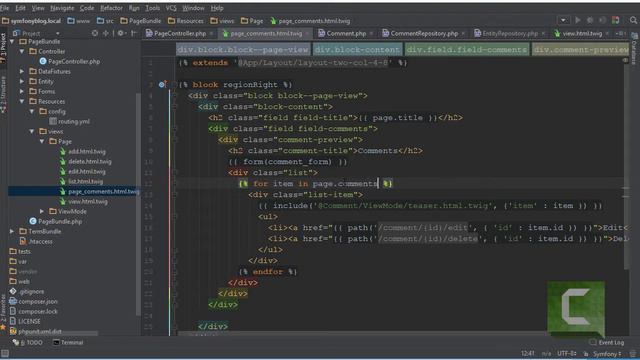Collapse the config folder
This screenshot has height=360, width=640.
[x=32, y=111]
